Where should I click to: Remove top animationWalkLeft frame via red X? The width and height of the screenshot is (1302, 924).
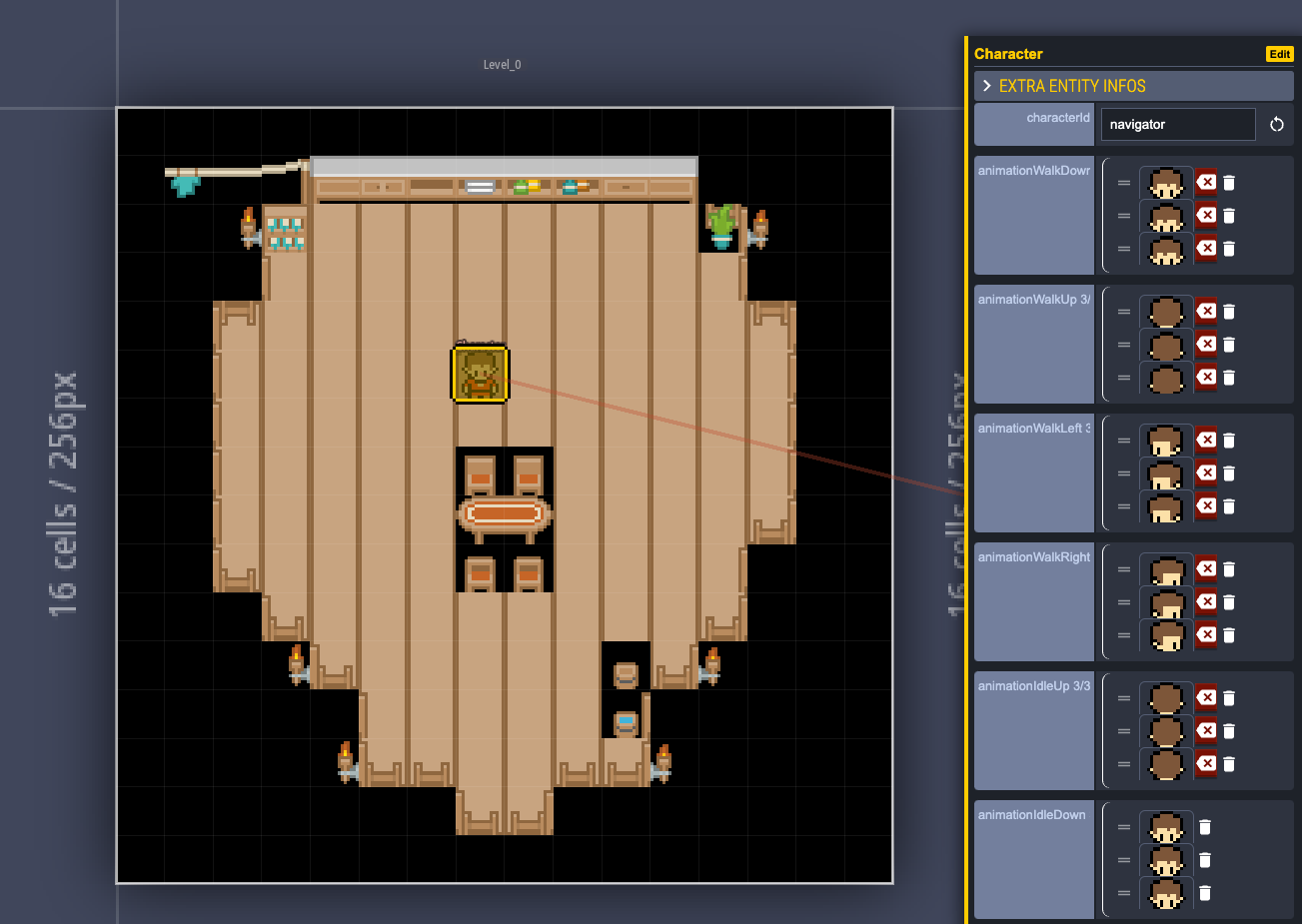(1204, 440)
